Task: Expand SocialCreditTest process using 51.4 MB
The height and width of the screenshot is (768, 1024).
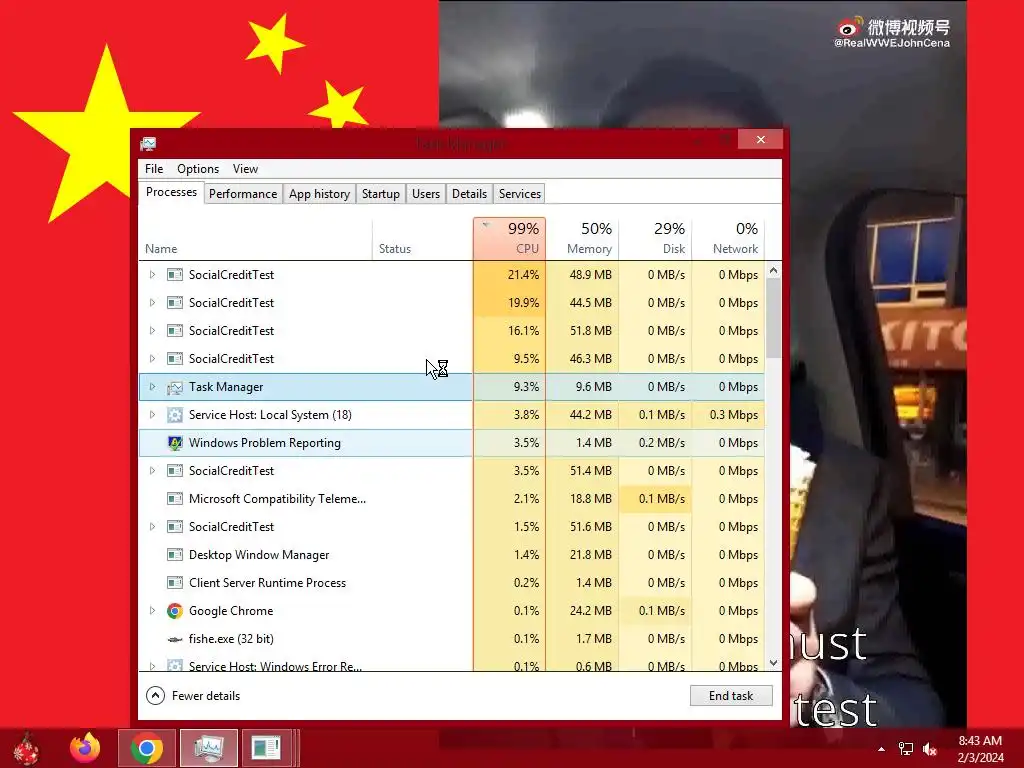Action: (x=152, y=471)
